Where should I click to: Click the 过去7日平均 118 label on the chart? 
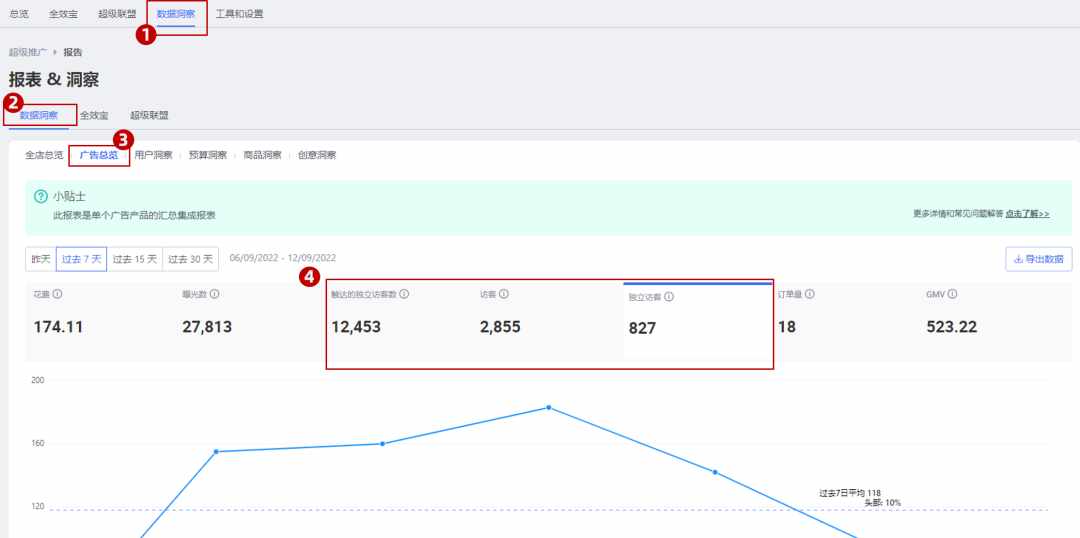coord(850,493)
